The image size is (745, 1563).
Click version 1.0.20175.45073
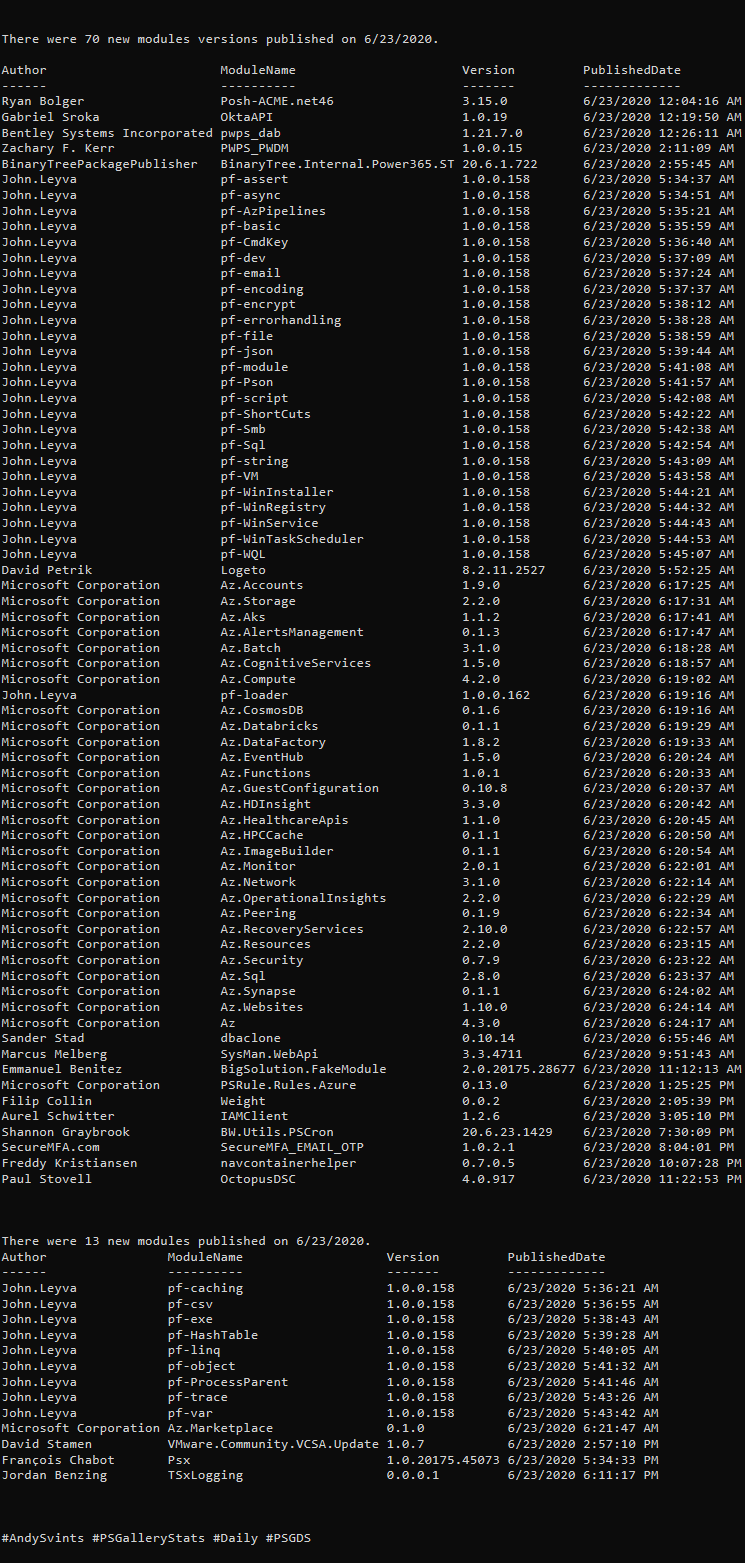tap(444, 1460)
